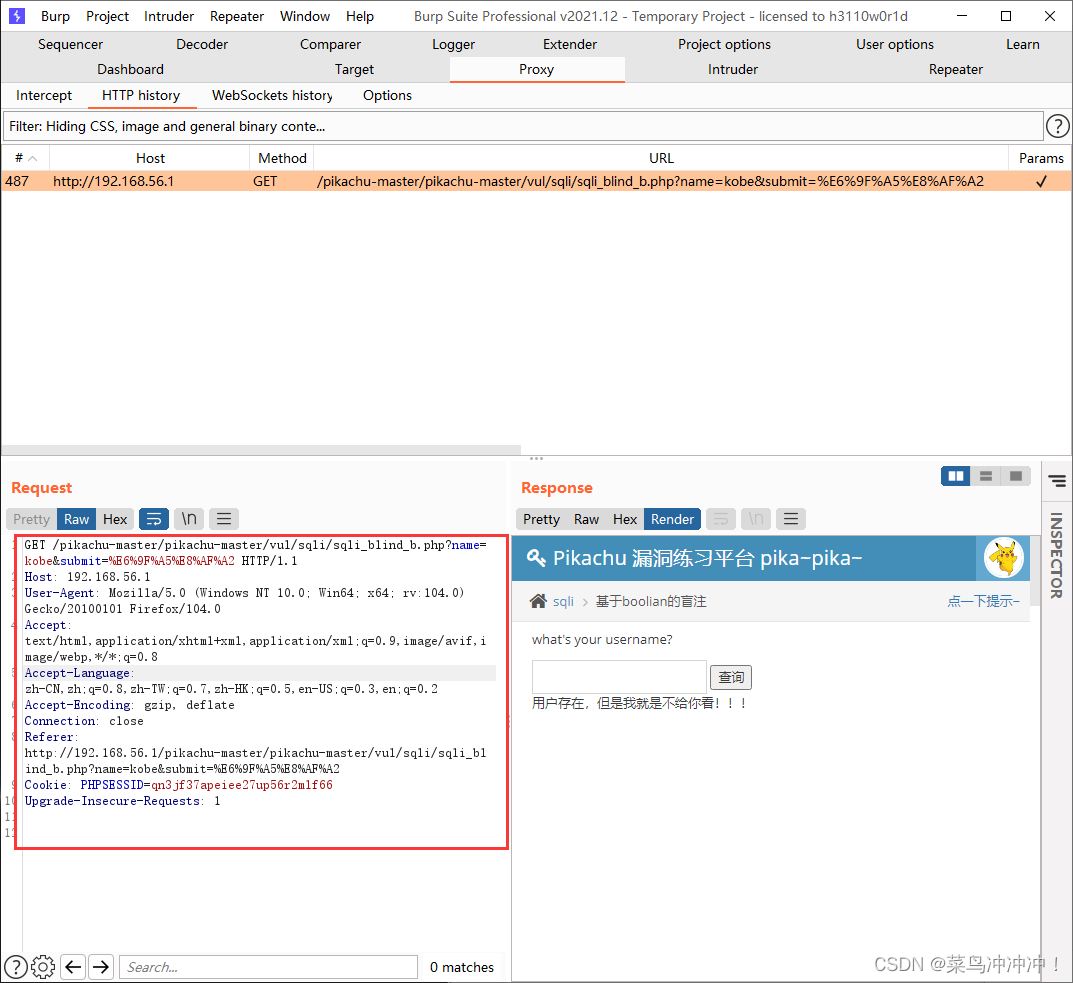Click the disabled word wrap icon in Response
Image resolution: width=1073 pixels, height=983 pixels.
[x=721, y=519]
